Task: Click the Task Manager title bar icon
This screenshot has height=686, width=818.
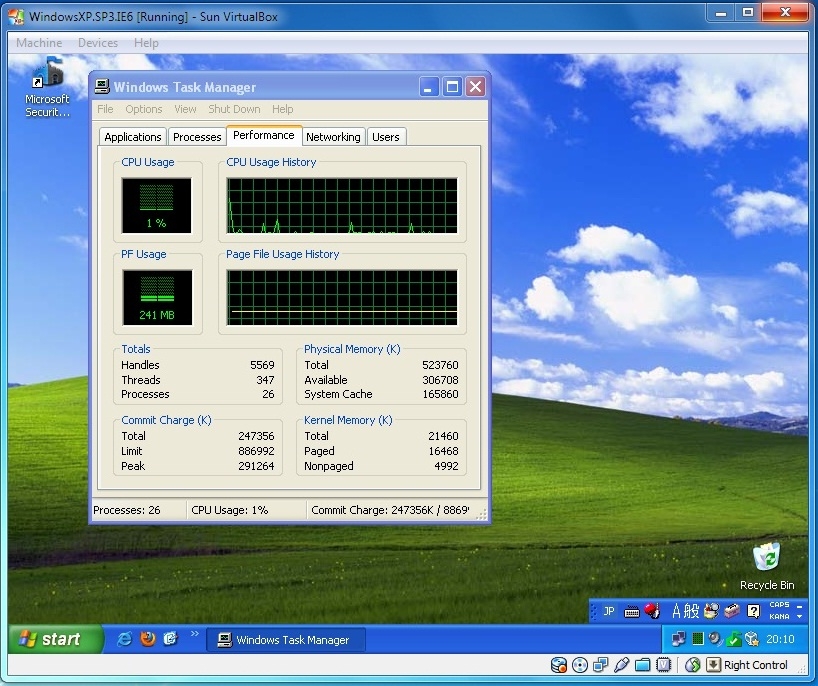Action: coord(102,87)
